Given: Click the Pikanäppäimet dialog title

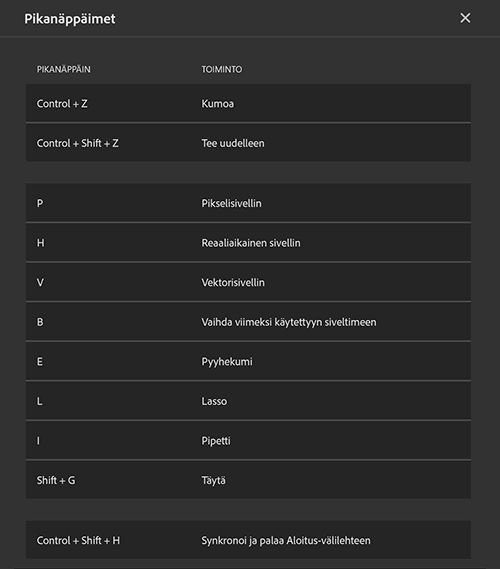Looking at the screenshot, I should pyautogui.click(x=70, y=19).
